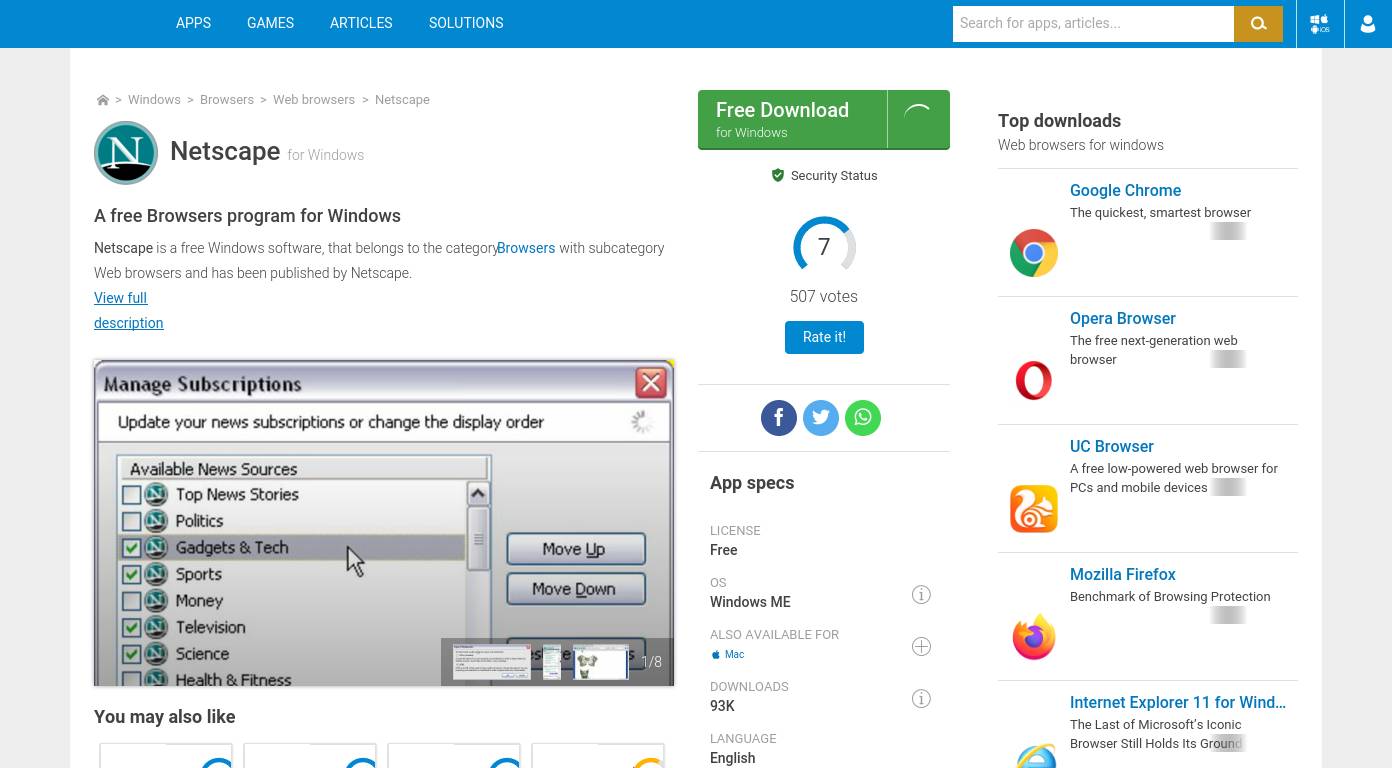Open the View full description link
This screenshot has height=768, width=1392.
coord(128,310)
